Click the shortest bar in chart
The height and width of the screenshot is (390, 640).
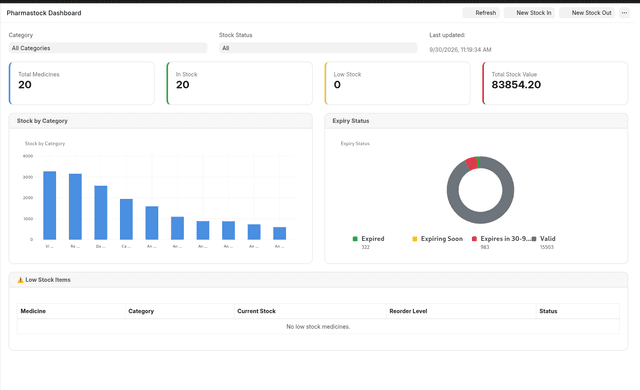point(280,233)
